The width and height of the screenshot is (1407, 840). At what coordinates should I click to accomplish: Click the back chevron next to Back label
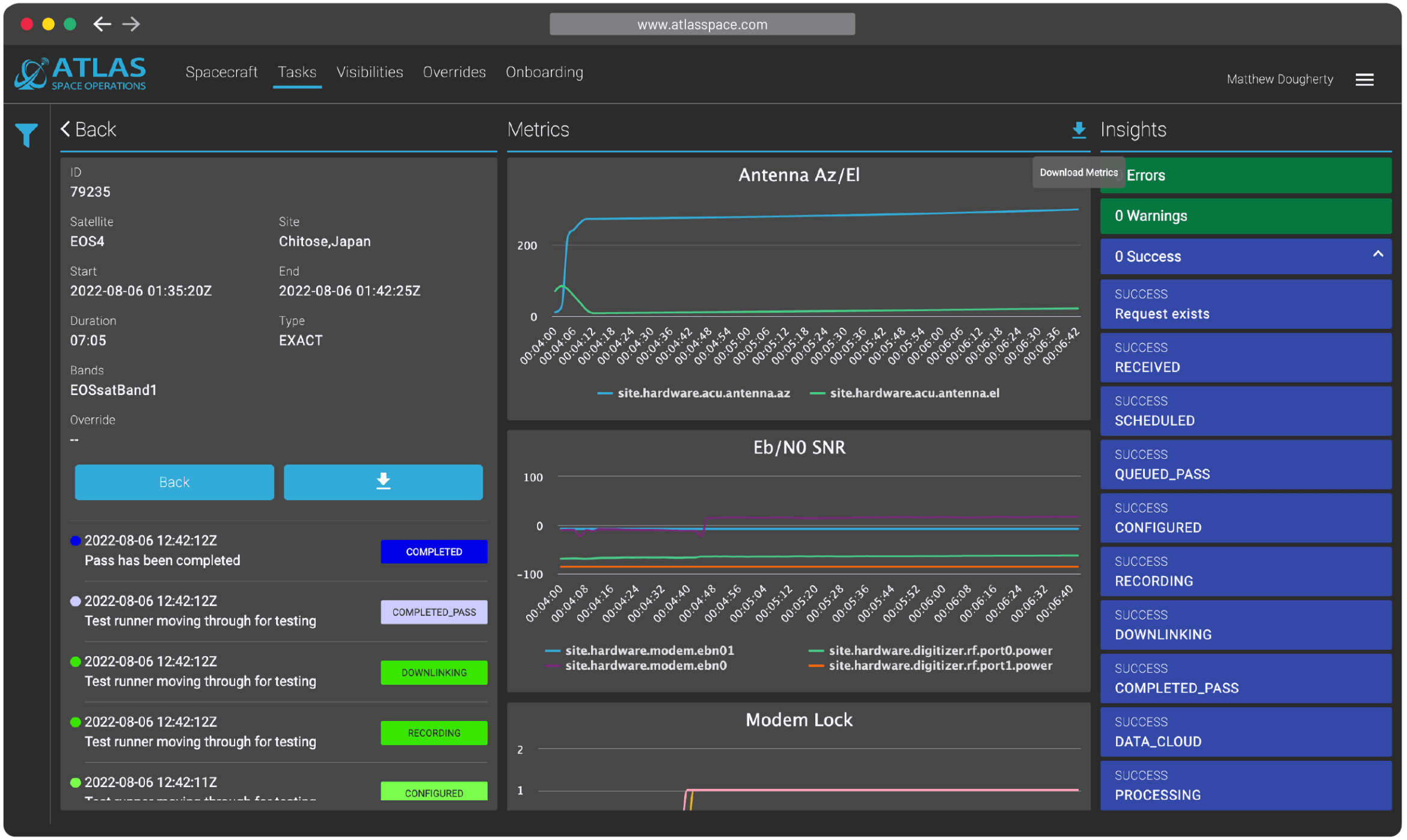click(x=66, y=129)
